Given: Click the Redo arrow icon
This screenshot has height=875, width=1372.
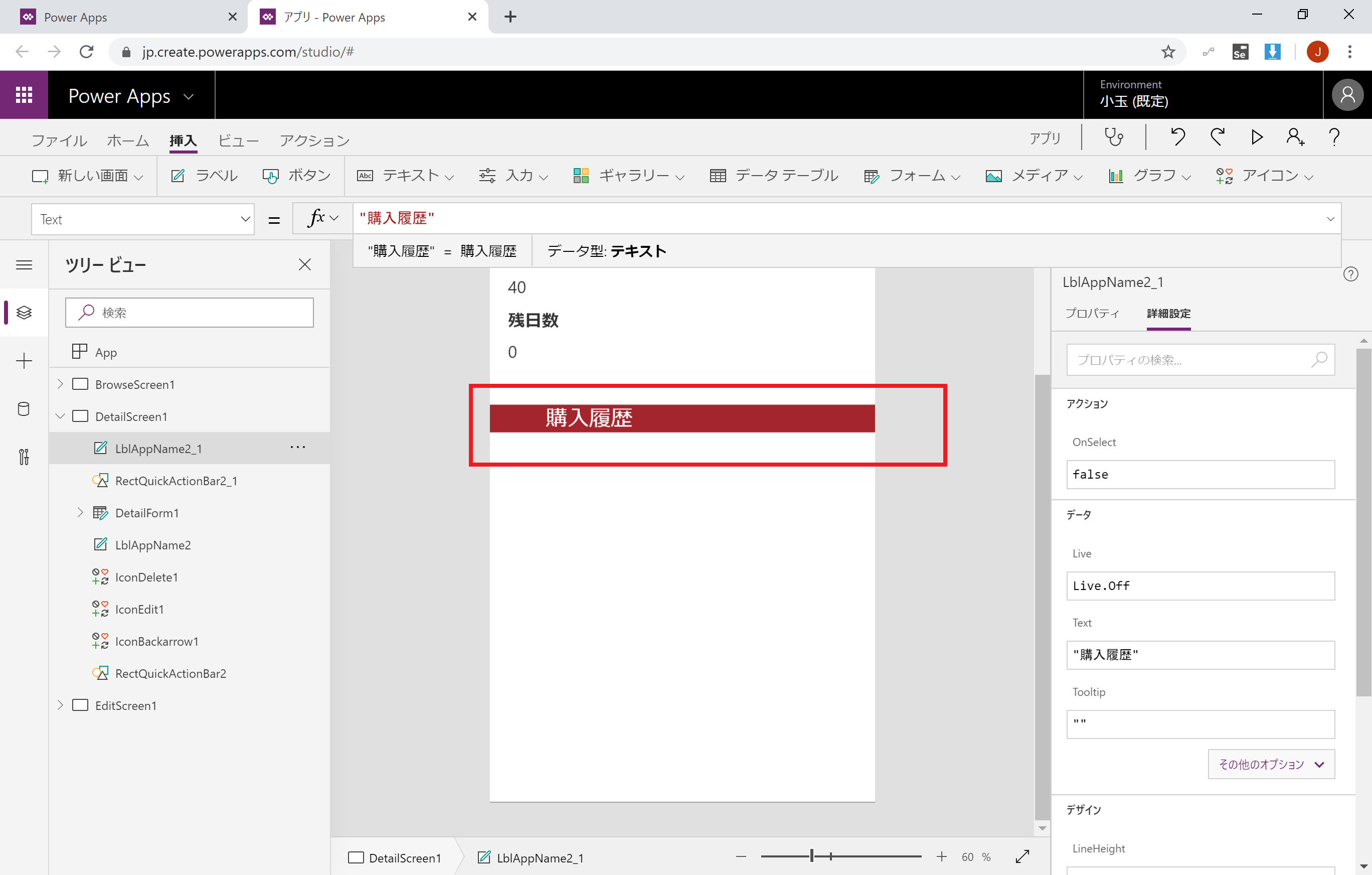Looking at the screenshot, I should tap(1218, 137).
